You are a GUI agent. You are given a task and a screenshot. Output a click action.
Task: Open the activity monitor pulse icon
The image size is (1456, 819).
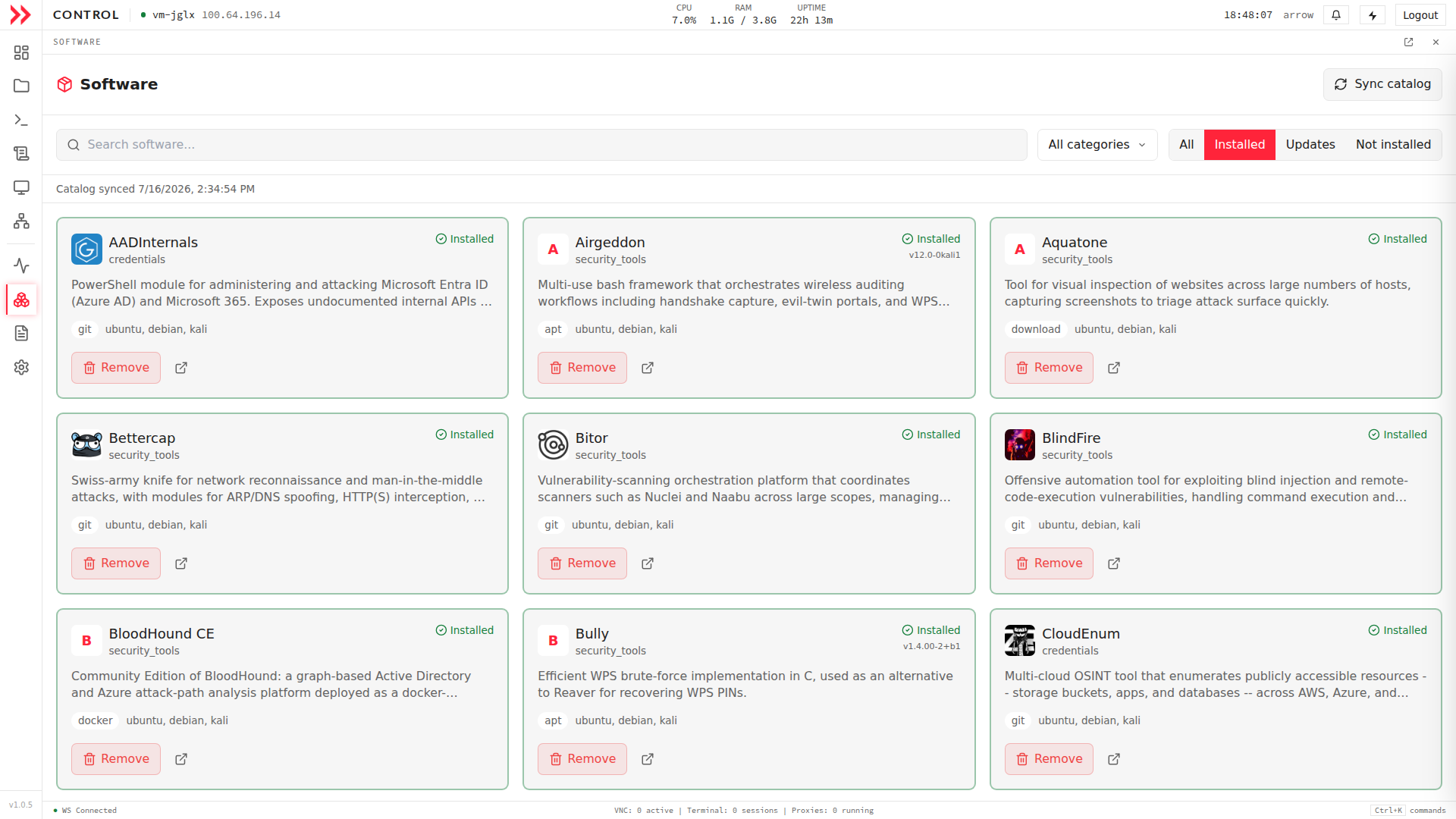(21, 265)
